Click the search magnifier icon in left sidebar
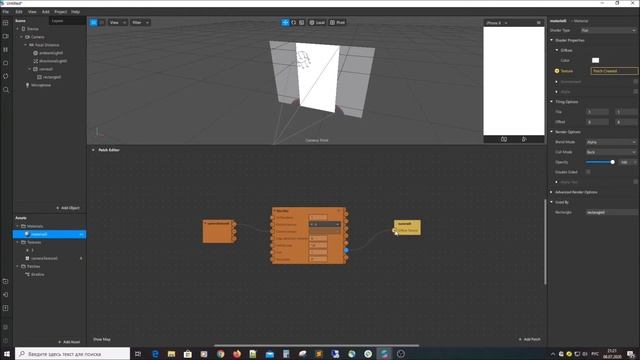This screenshot has height=360, width=640. pos(6,90)
